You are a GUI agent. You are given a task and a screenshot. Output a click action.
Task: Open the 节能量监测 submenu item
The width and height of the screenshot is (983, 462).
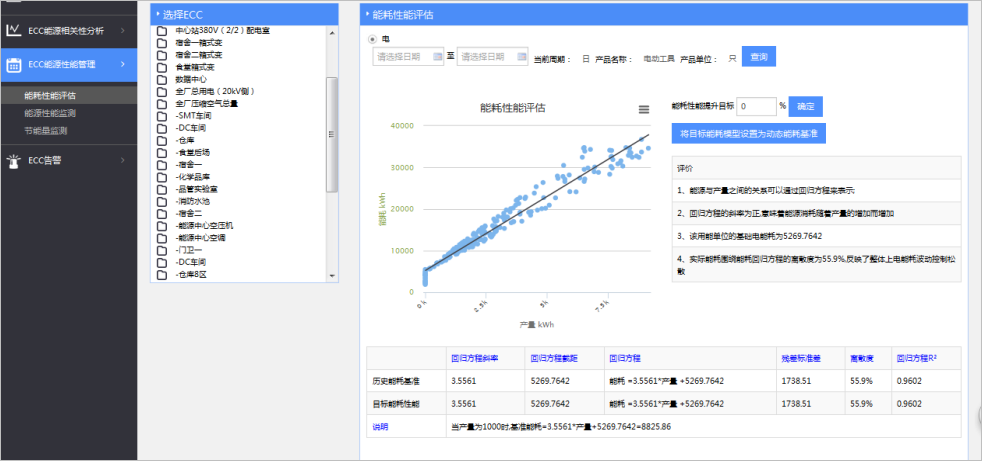click(x=46, y=130)
